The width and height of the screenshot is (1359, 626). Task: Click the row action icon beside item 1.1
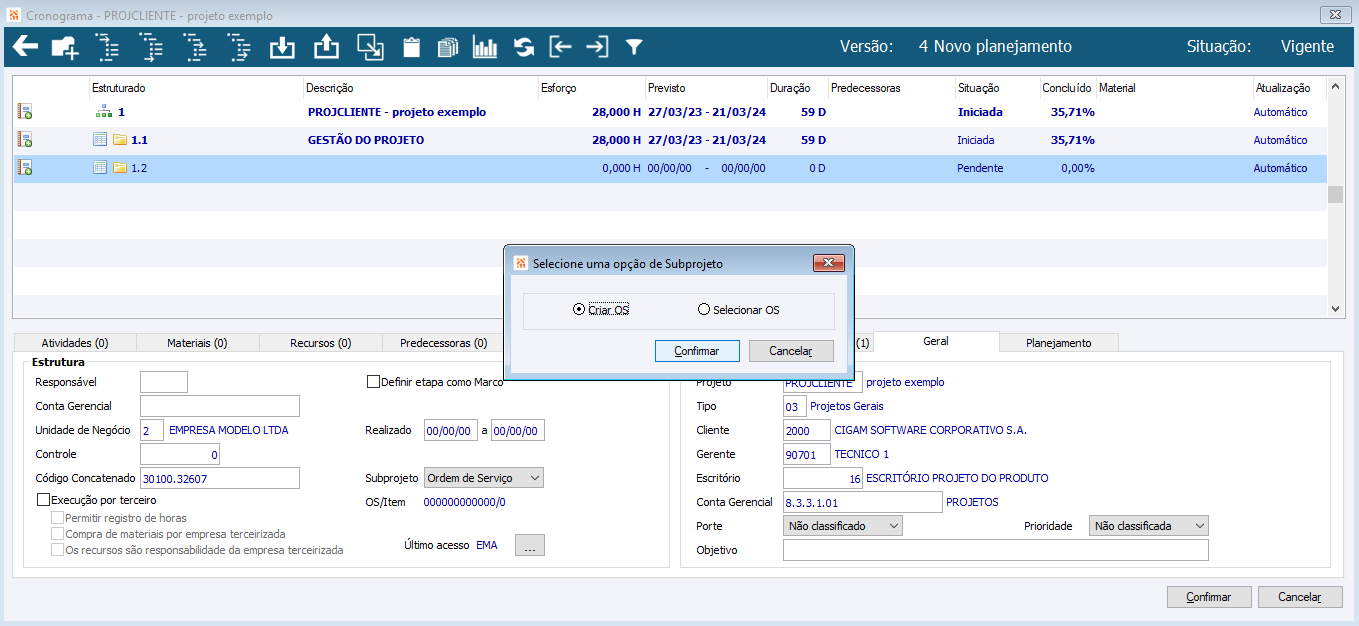tap(25, 140)
